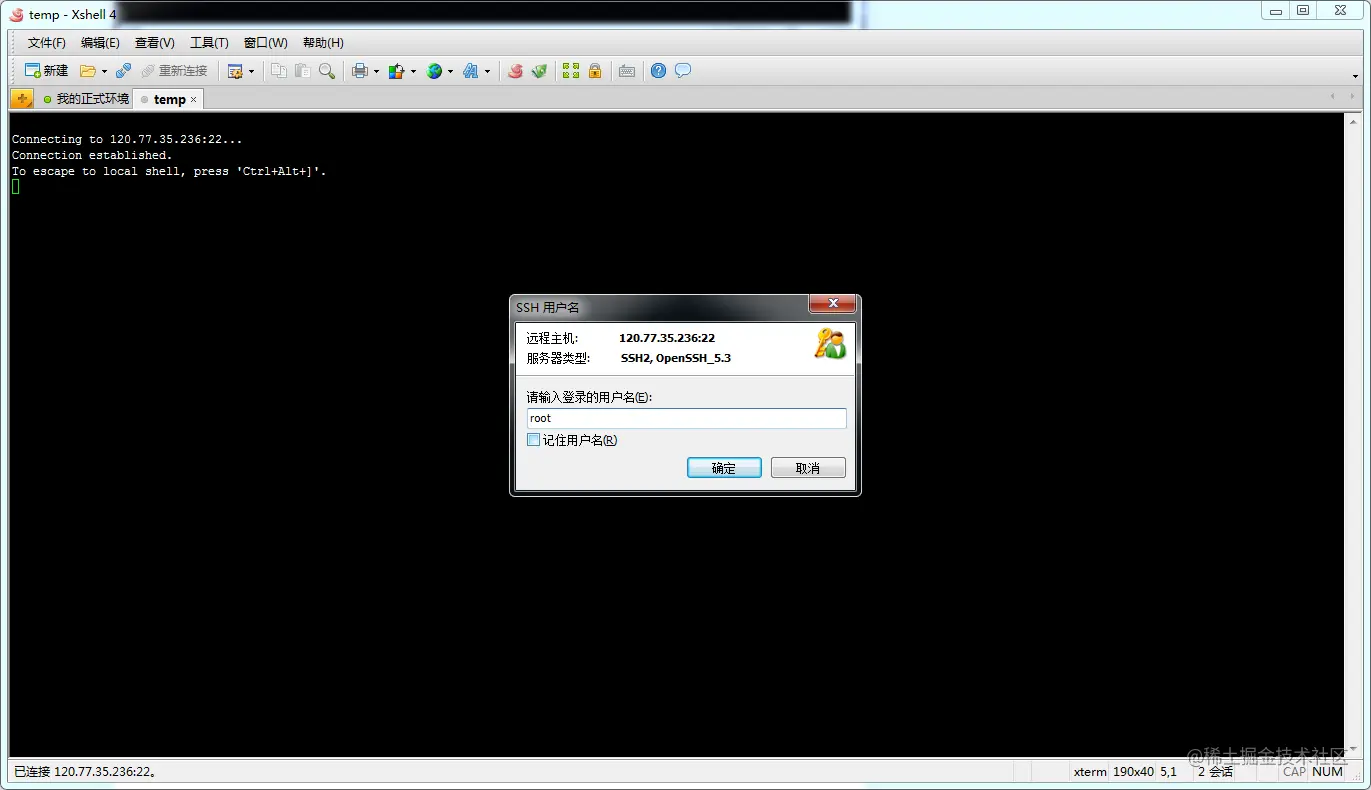Click the magnifier find icon

coord(327,71)
